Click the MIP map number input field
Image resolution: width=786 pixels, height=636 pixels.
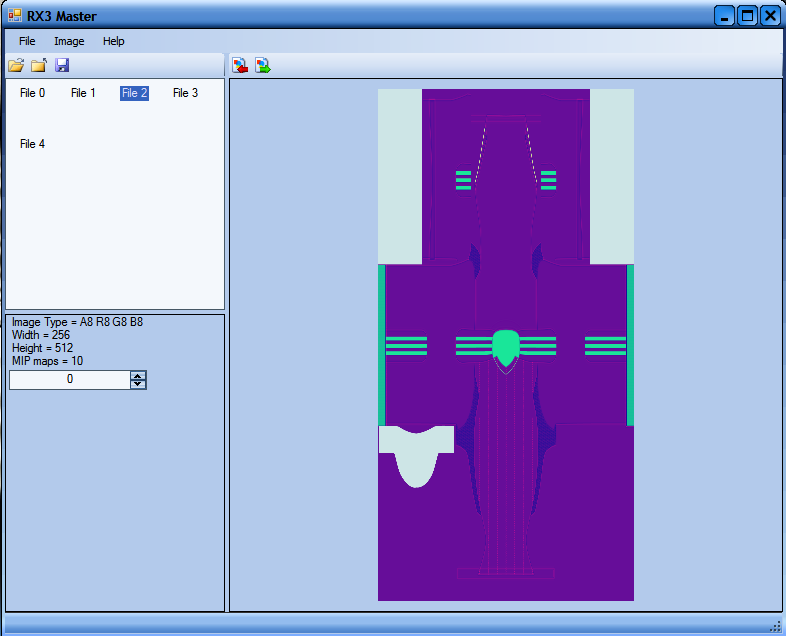(x=69, y=380)
